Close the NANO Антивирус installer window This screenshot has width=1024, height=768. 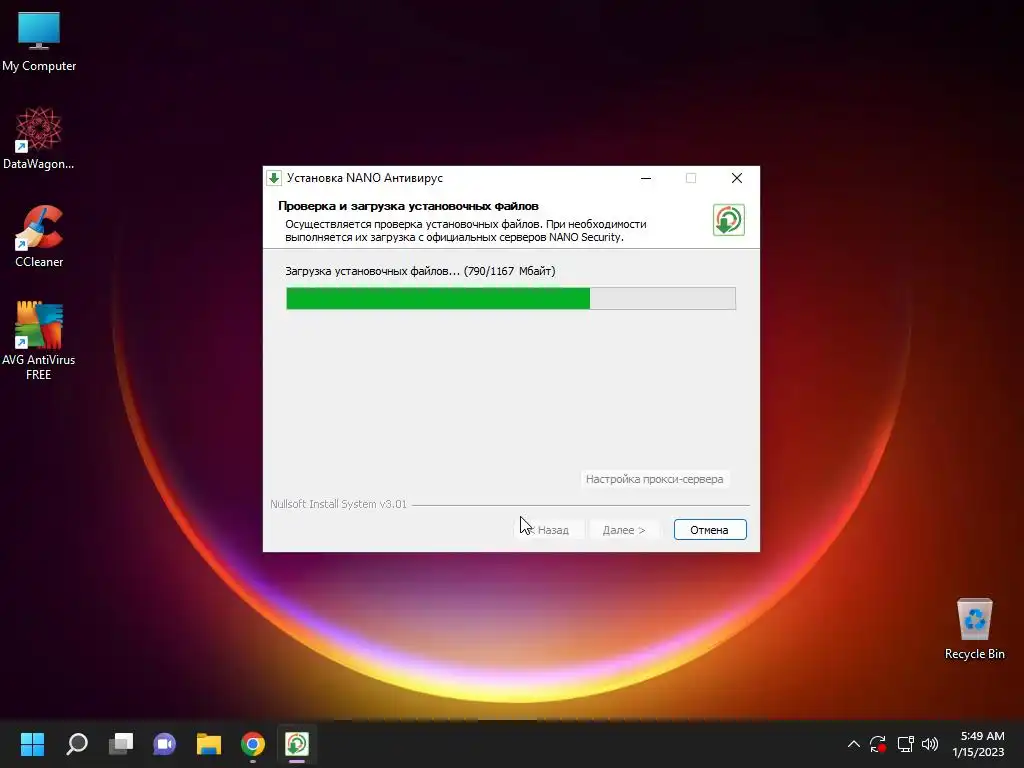(x=737, y=178)
